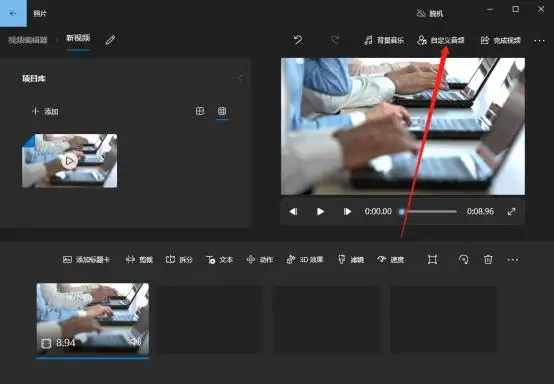Screen dimensions: 554x385
Task: Open the storyboard more options ellipsis
Action: point(513,260)
